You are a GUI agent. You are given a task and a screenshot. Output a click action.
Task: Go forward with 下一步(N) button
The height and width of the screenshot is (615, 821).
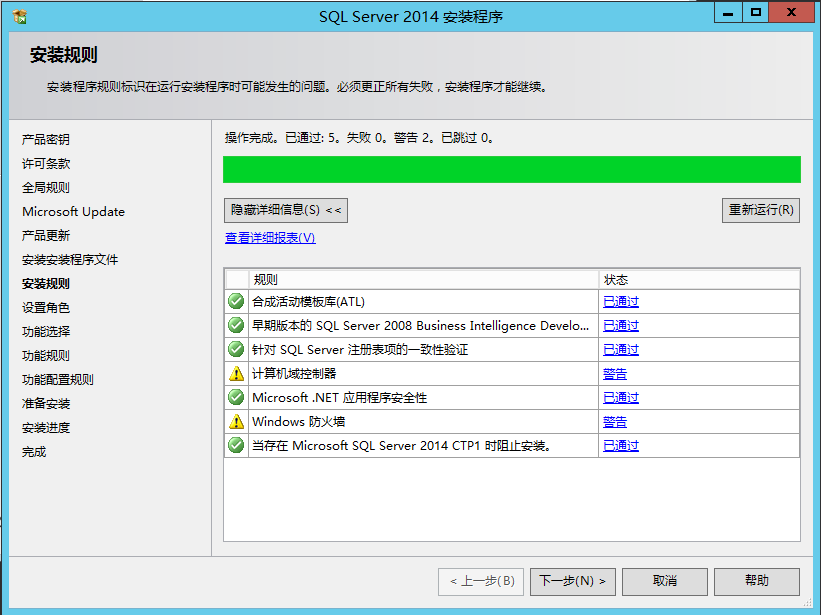pyautogui.click(x=573, y=582)
